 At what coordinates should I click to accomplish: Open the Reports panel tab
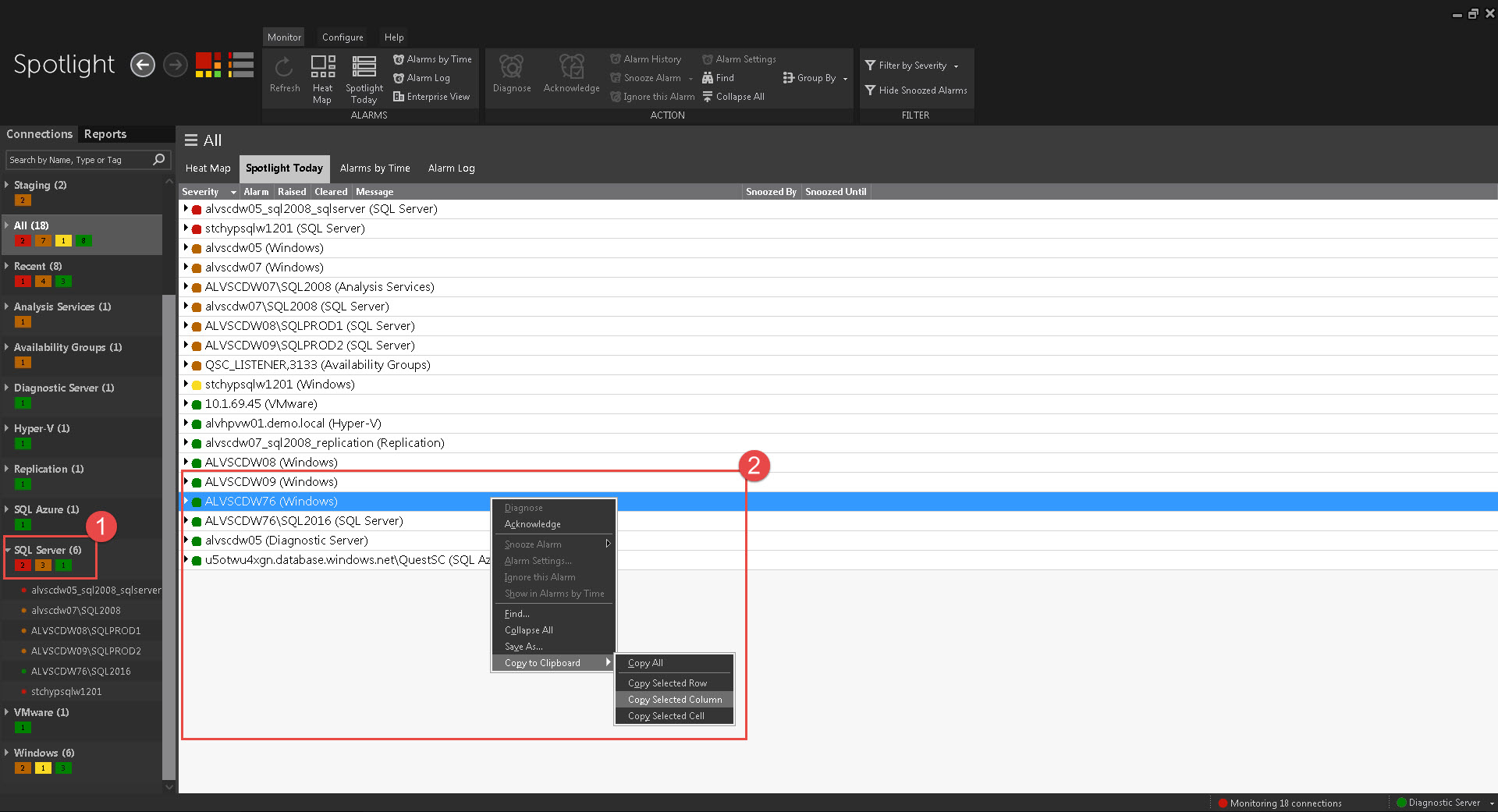coord(105,134)
